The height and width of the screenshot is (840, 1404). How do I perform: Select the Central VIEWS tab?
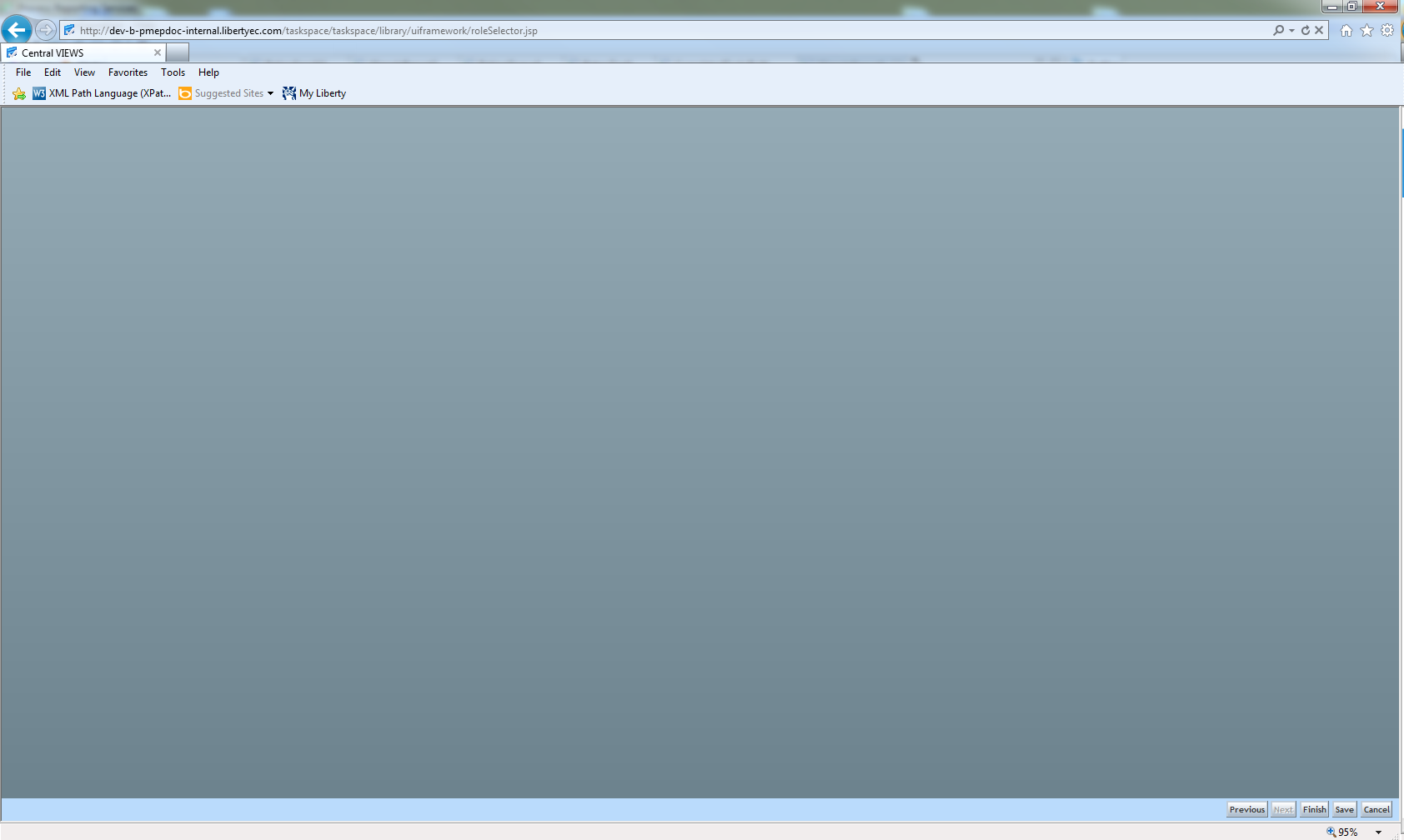click(83, 52)
